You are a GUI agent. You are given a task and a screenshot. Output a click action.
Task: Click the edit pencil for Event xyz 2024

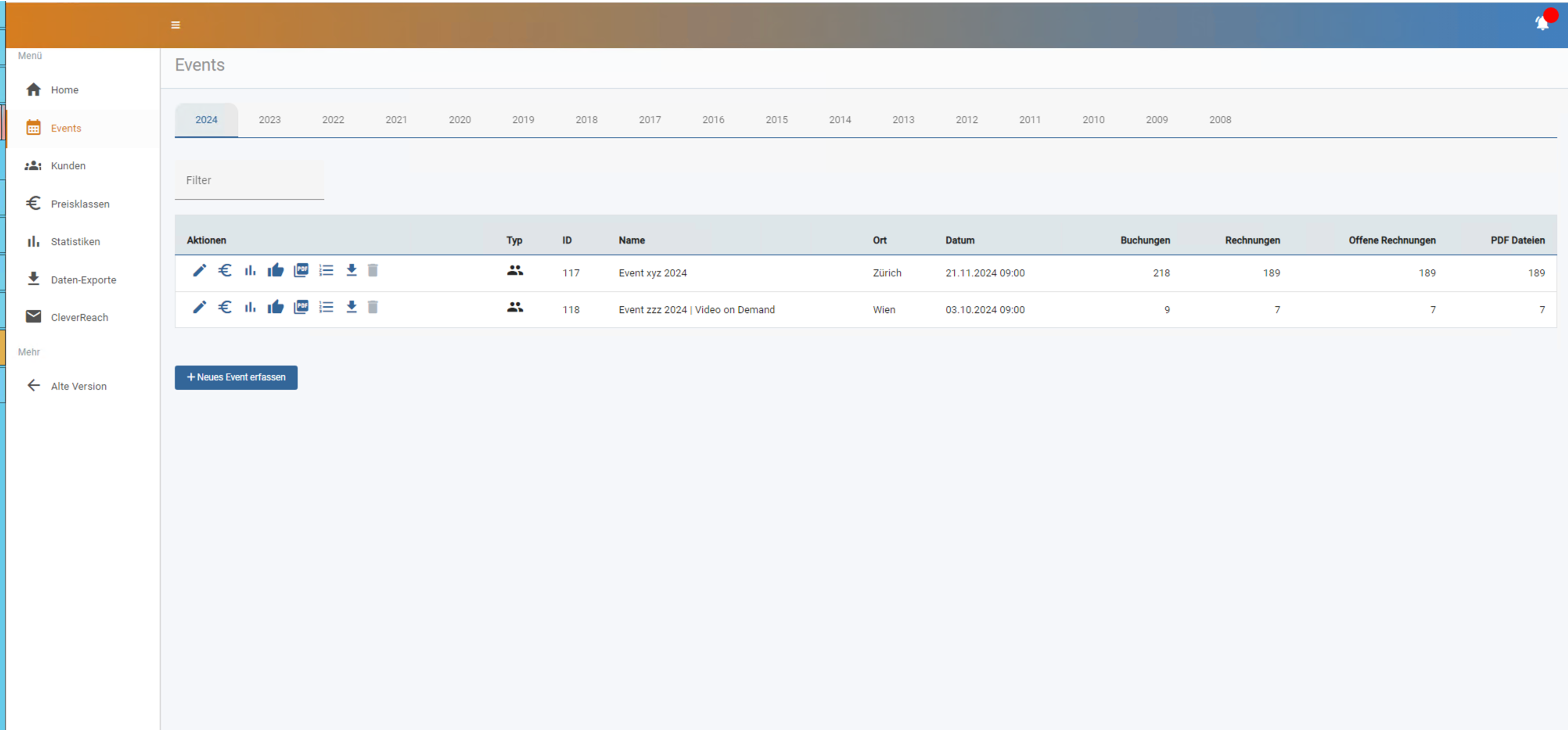click(199, 270)
